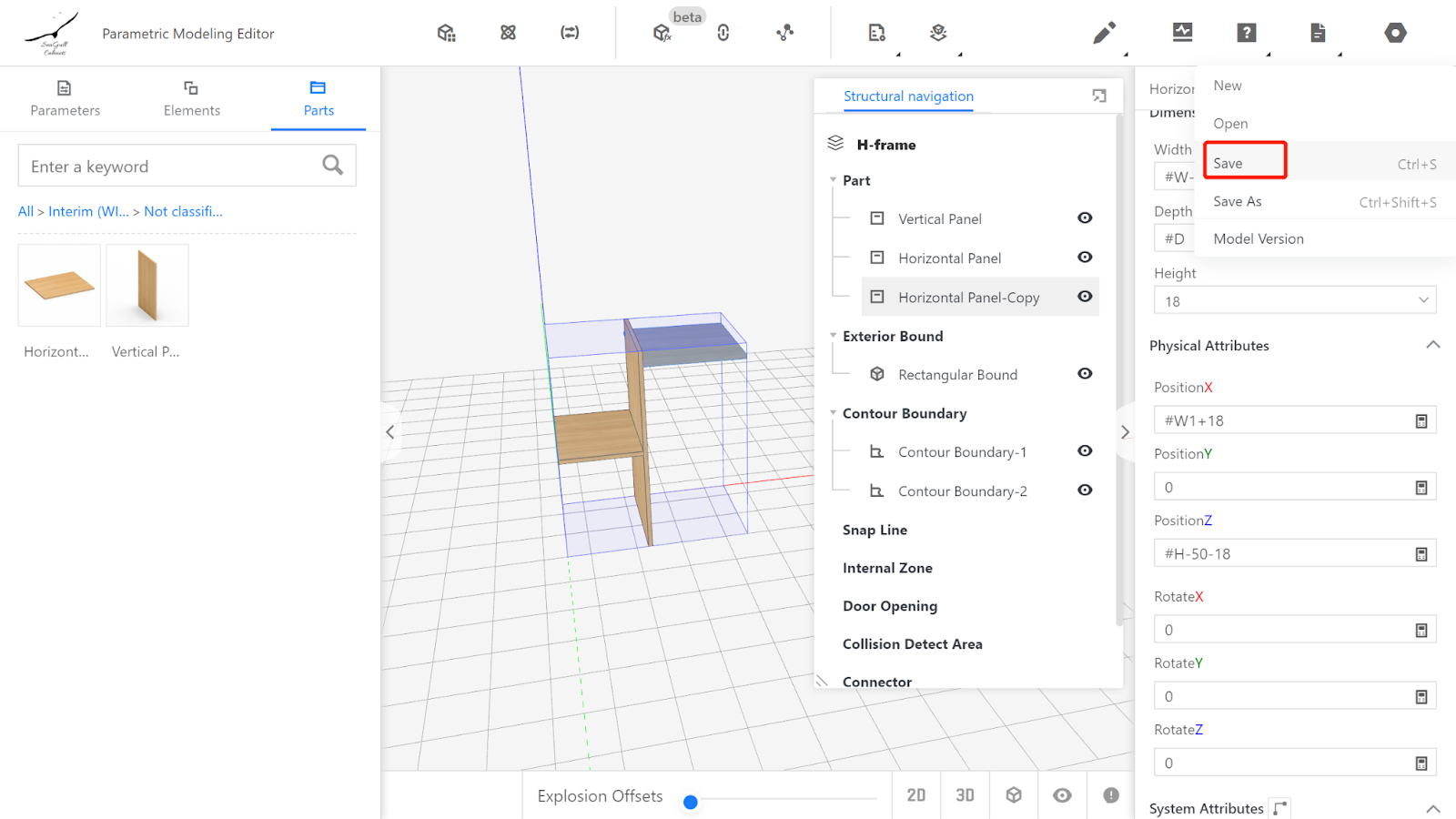
Task: Select Horizontal Panel-Copy in the tree
Action: coord(968,298)
